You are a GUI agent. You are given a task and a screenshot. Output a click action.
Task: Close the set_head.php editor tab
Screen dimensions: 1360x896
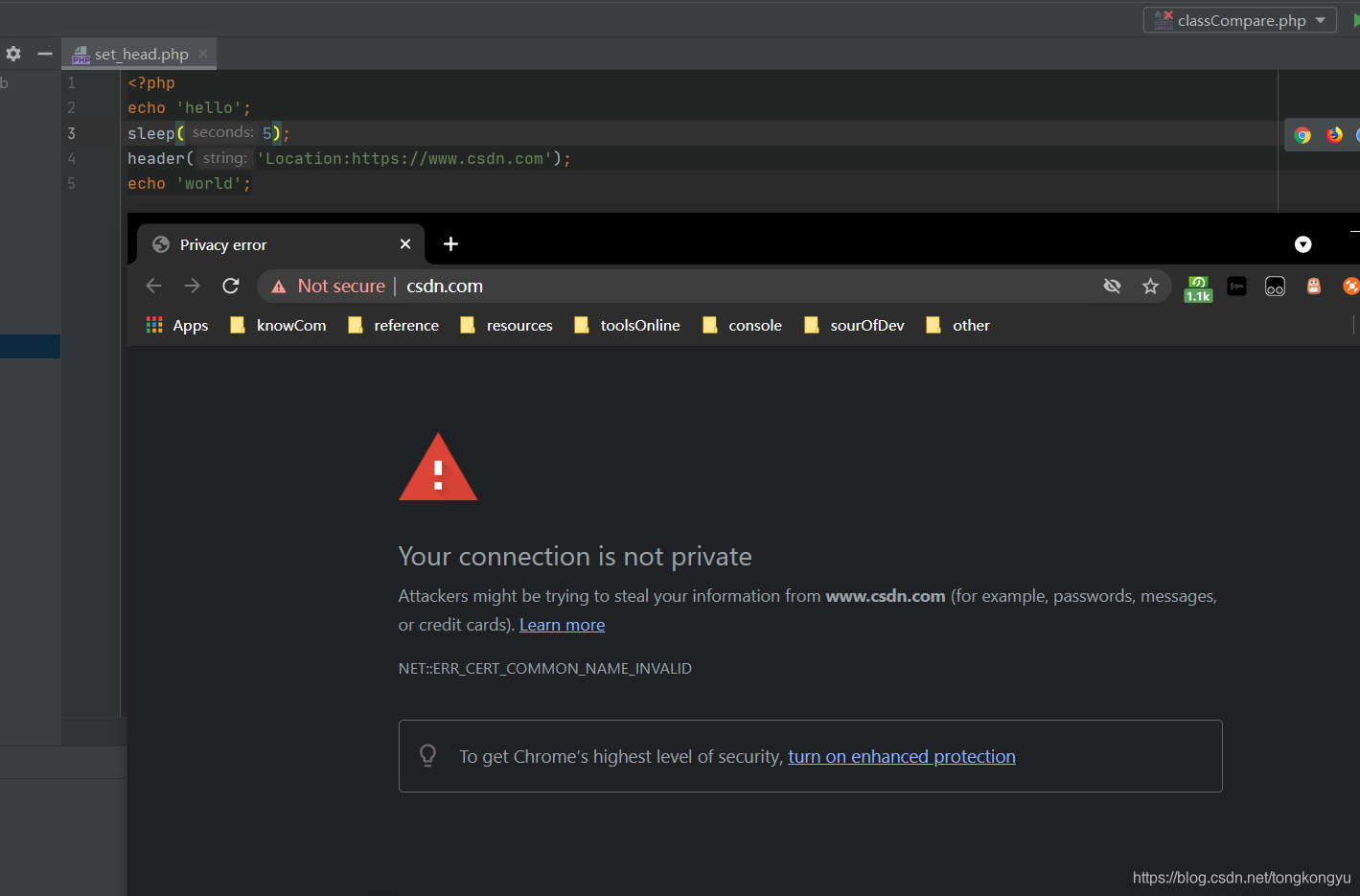(x=203, y=54)
